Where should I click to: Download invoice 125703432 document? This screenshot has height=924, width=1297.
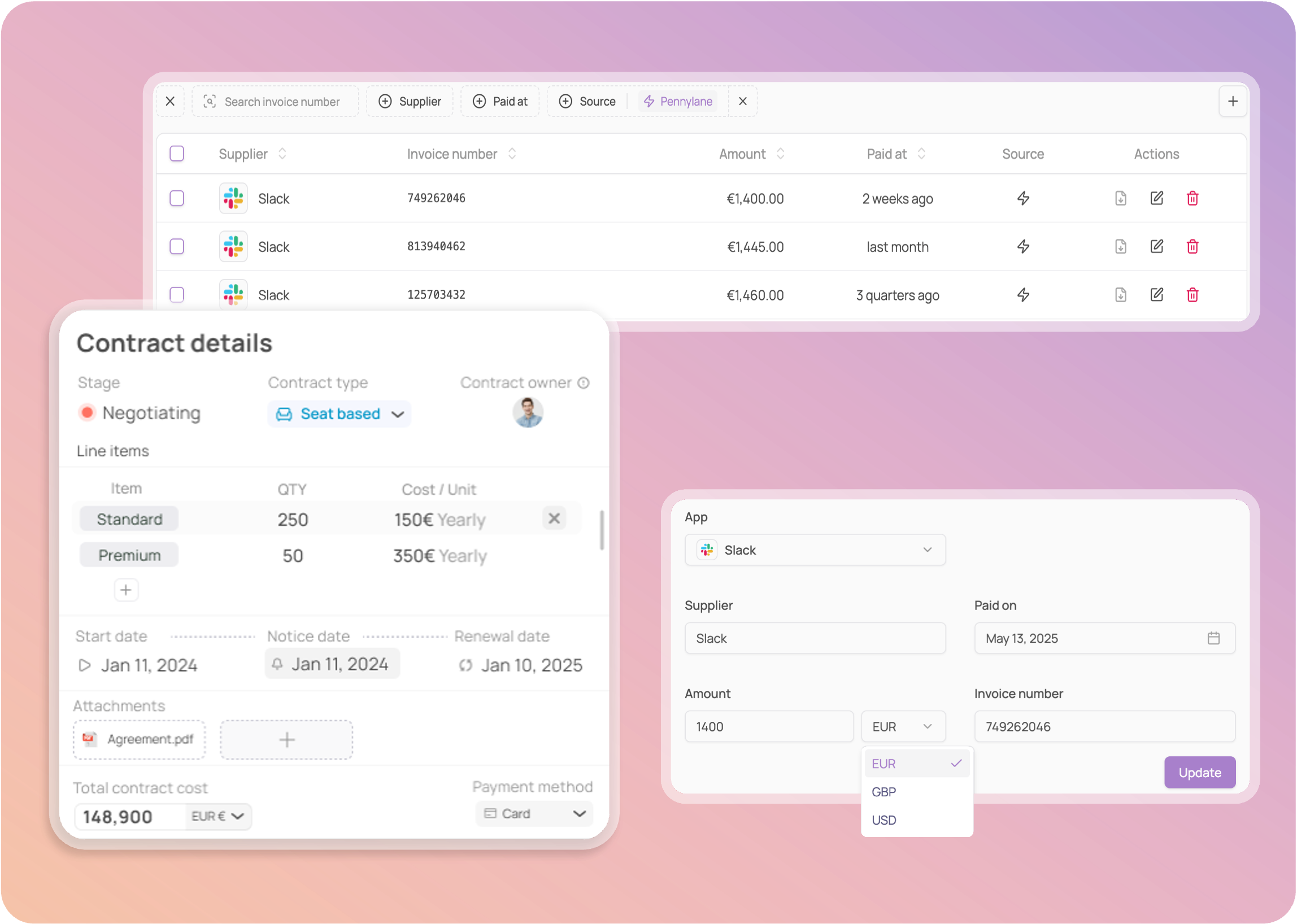(x=1120, y=295)
